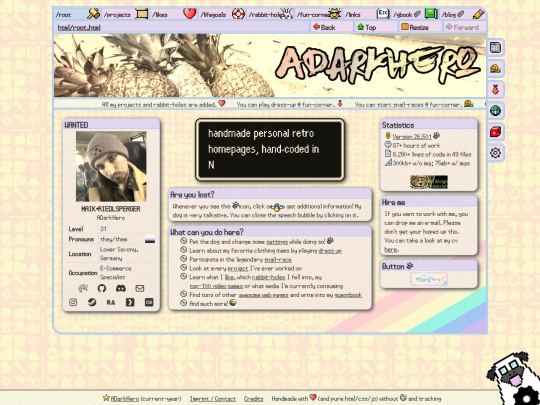Image resolution: width=540 pixels, height=405 pixels.
Task: Open the /likes tab with heart
Action: 174,14
